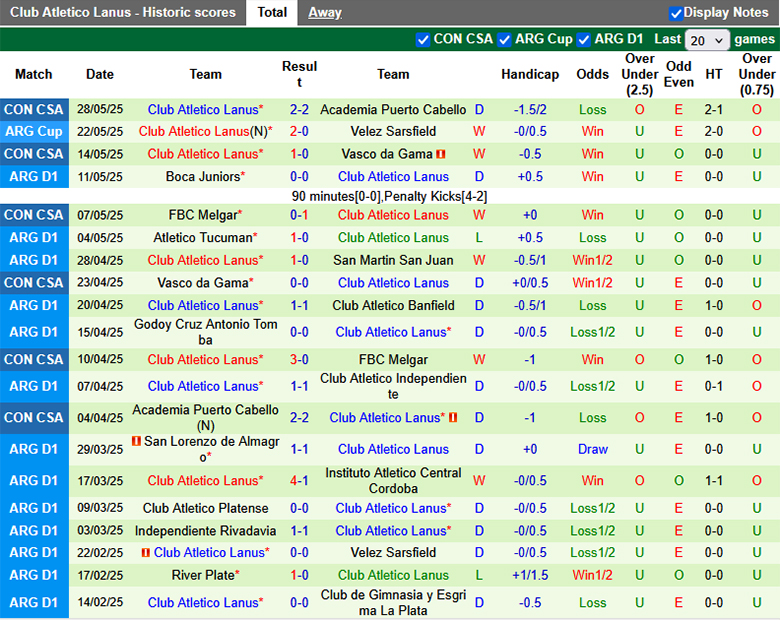Screen dimensions: 780x620
Task: Click the 2-2 result on 28/05/25
Action: pos(299,109)
